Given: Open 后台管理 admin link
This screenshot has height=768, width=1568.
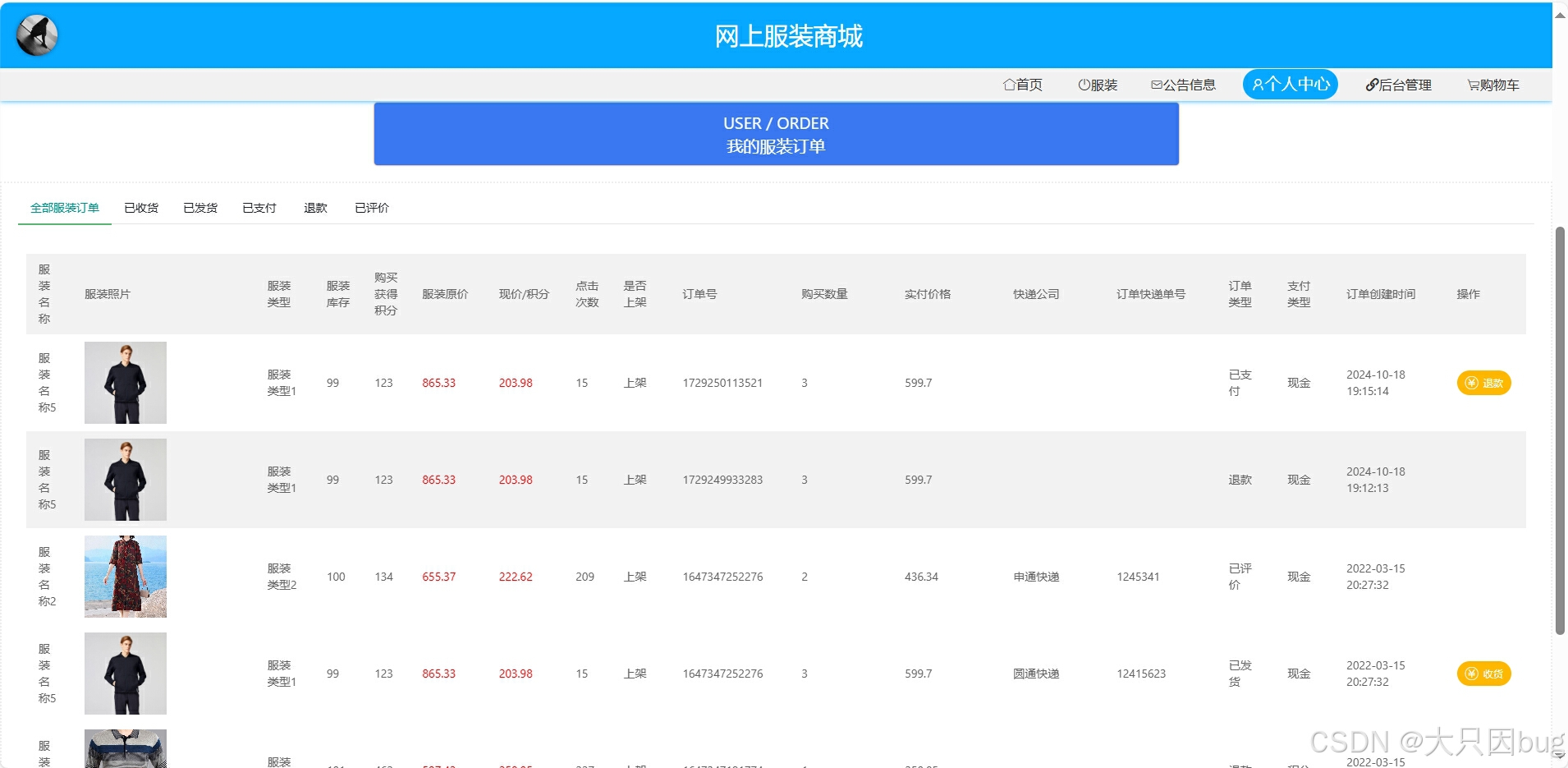Looking at the screenshot, I should click(1398, 85).
